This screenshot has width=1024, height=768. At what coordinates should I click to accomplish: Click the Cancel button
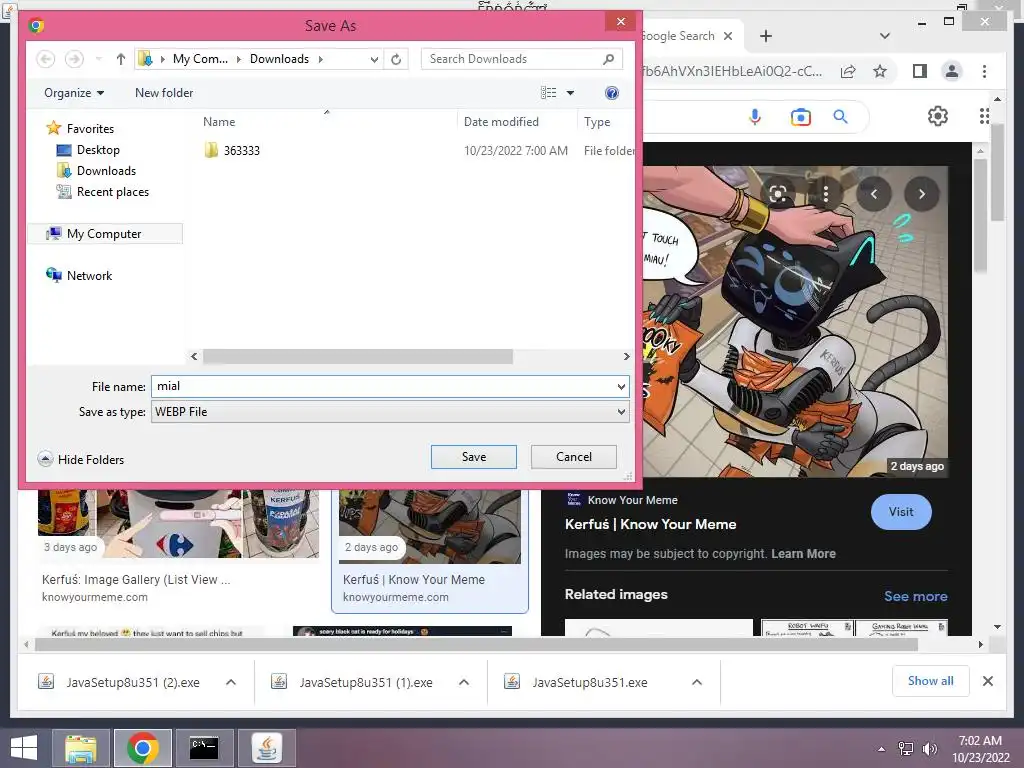point(573,457)
